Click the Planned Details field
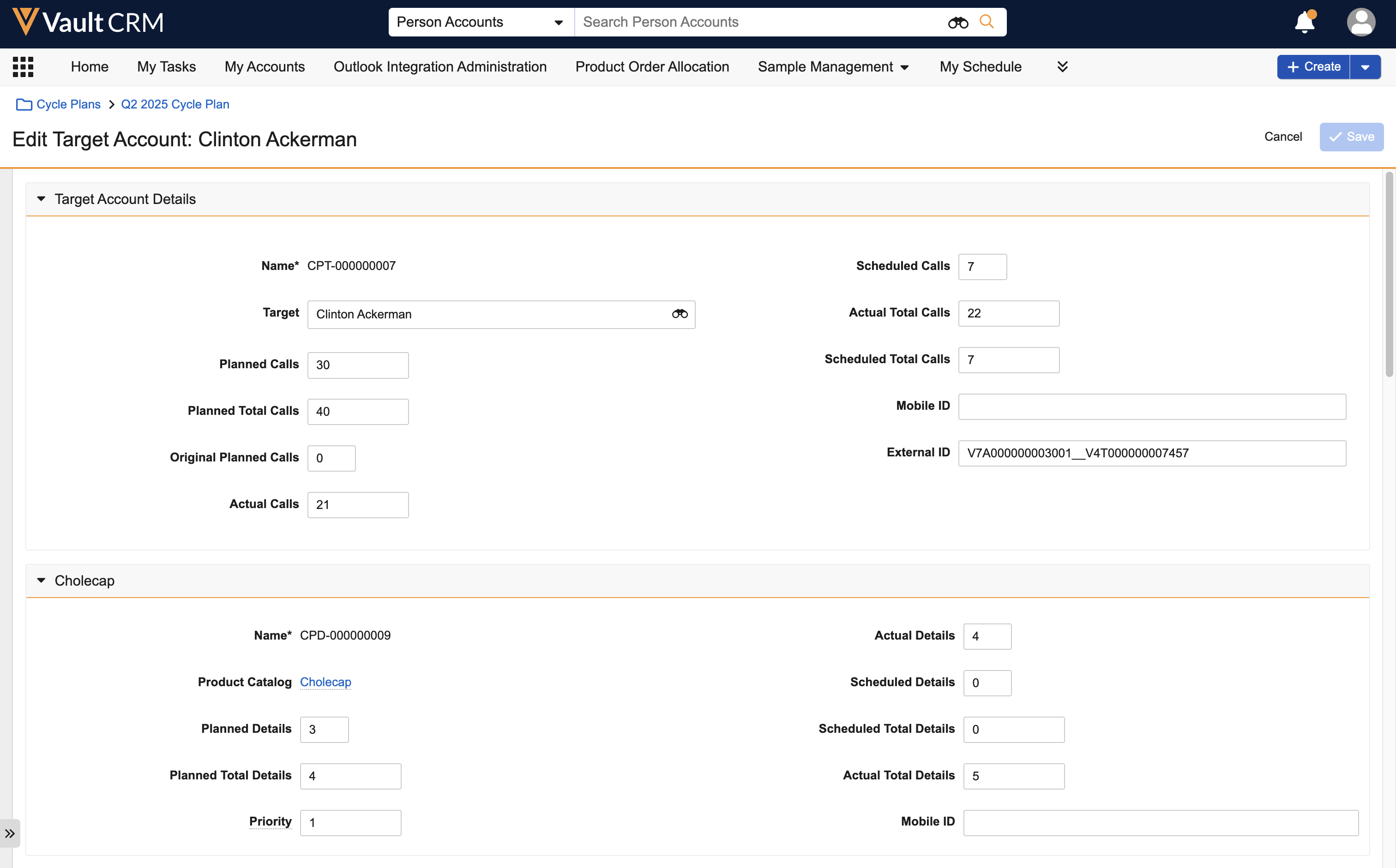 (325, 730)
